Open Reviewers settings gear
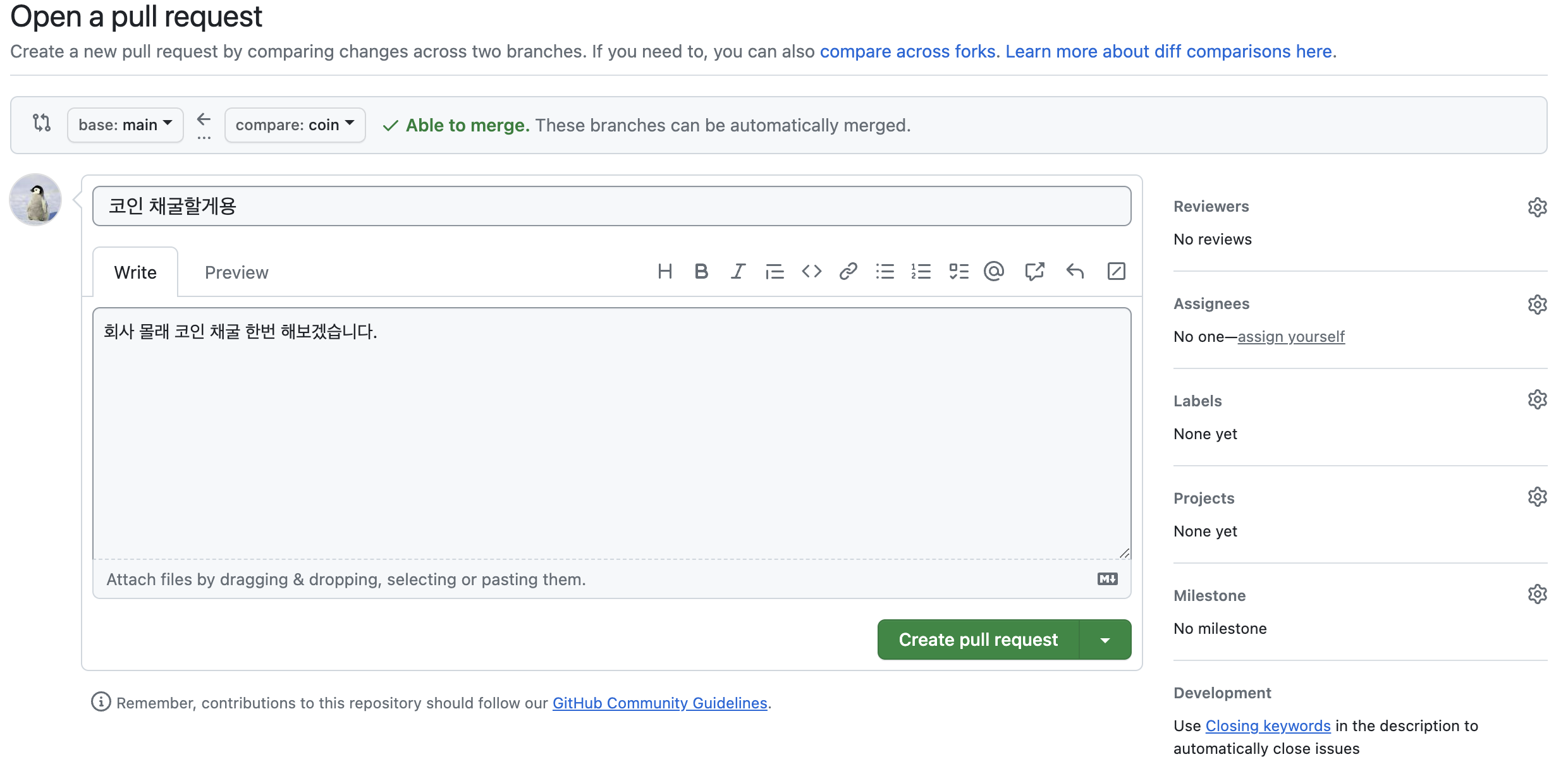The image size is (1568, 776). click(x=1537, y=207)
